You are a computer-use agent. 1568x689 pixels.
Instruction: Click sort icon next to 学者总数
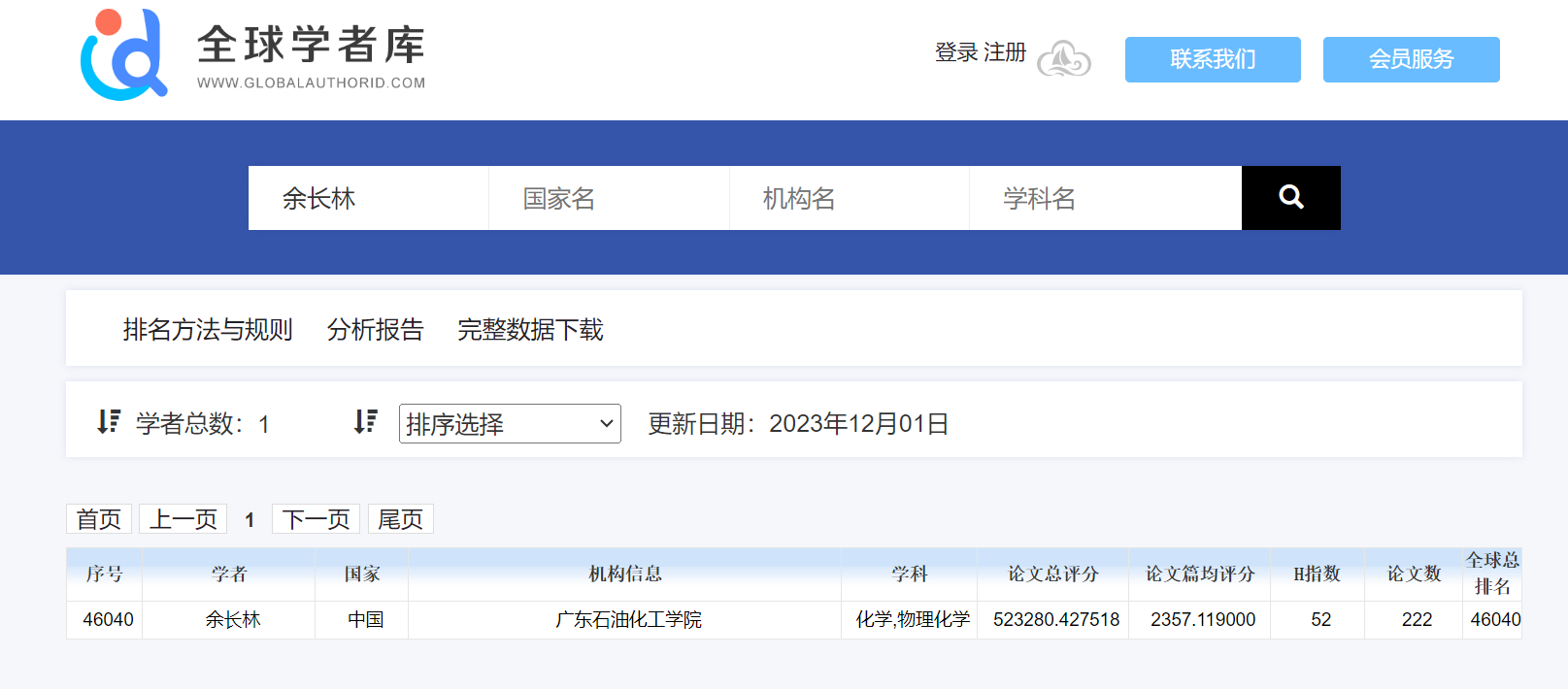[x=109, y=422]
